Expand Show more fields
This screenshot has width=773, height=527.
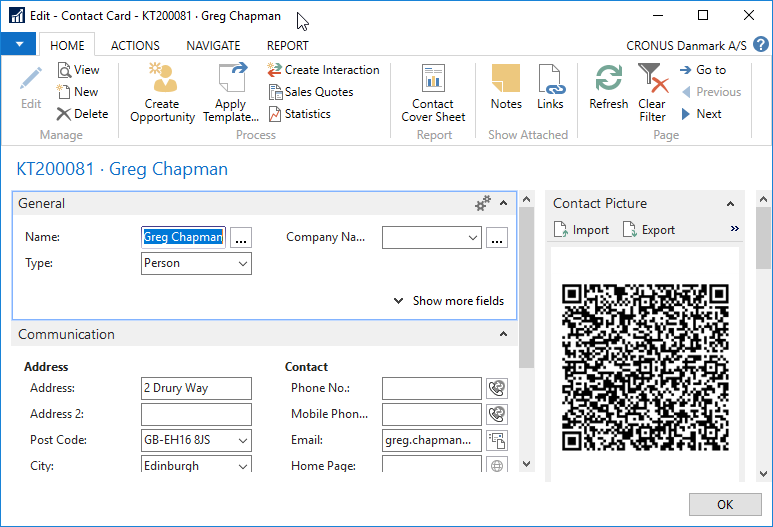[449, 301]
